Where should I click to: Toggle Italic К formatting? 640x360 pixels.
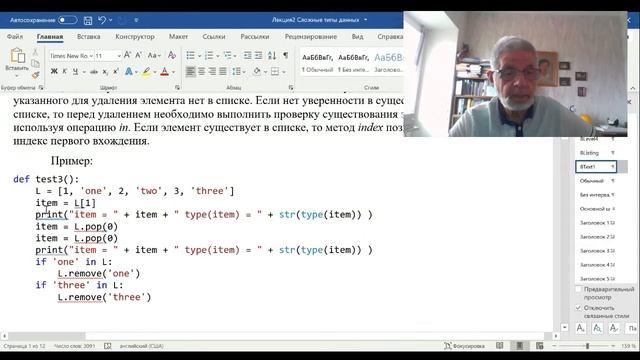click(x=64, y=71)
